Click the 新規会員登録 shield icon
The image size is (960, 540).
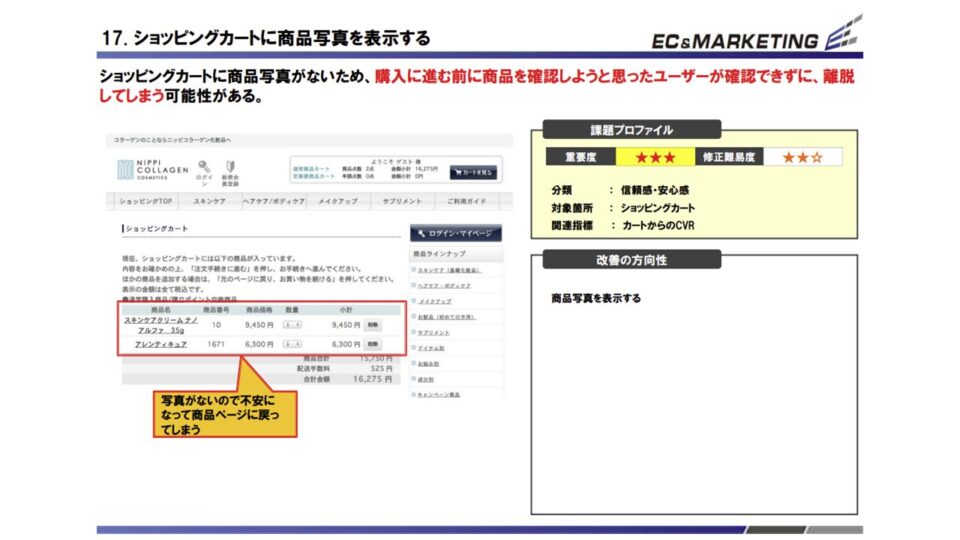[x=230, y=167]
